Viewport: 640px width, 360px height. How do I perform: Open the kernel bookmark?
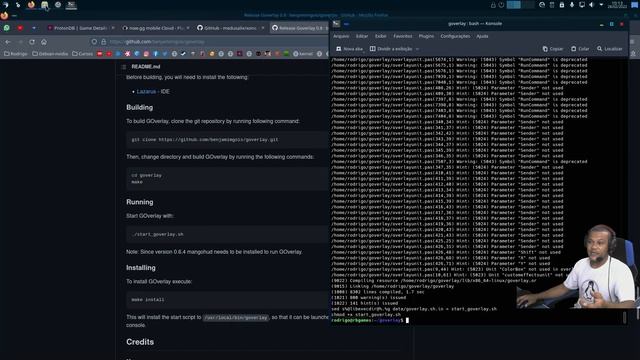pyautogui.click(x=303, y=53)
